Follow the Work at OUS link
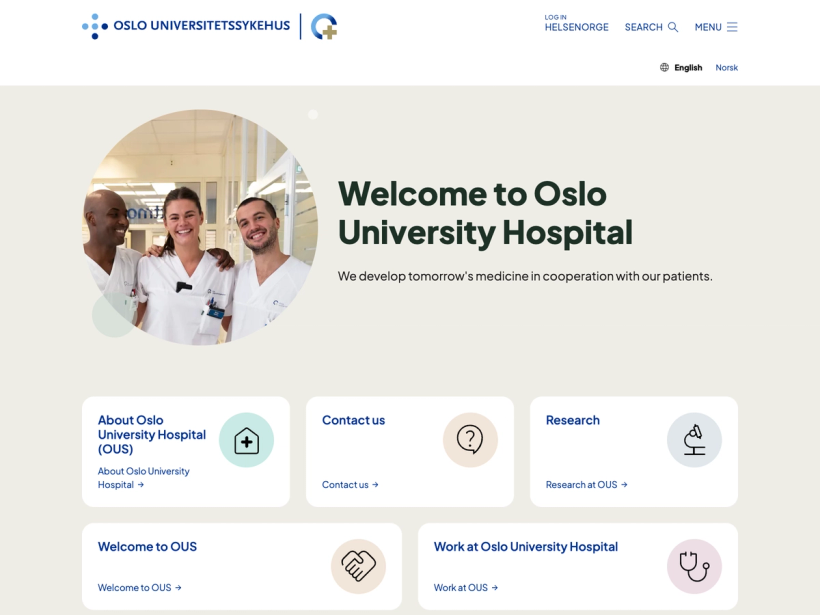The height and width of the screenshot is (615, 820). click(465, 588)
